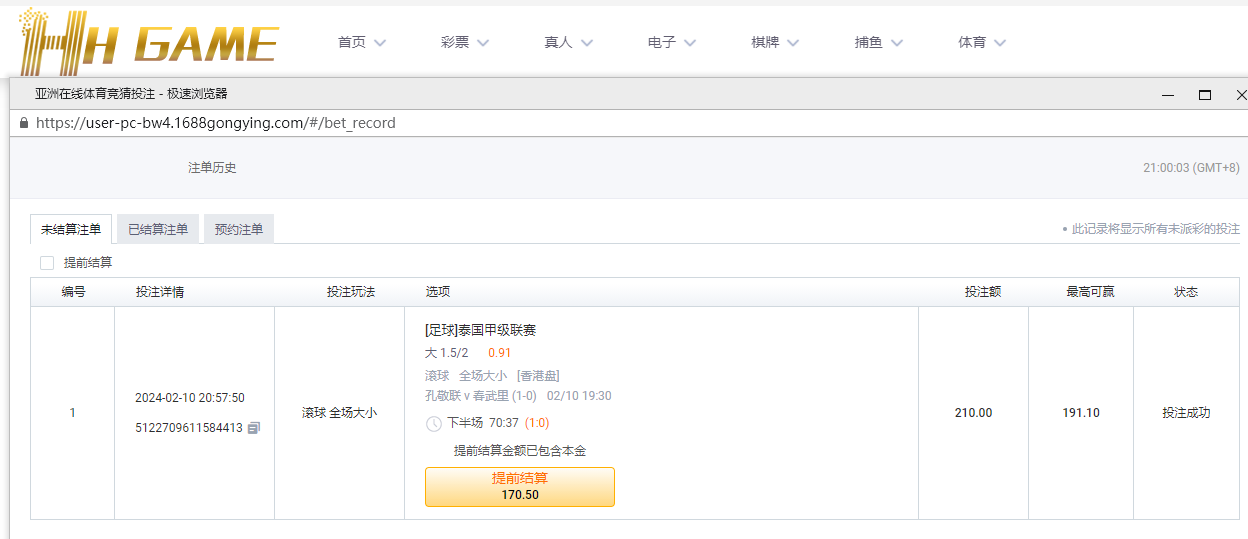
Task: Click the 大 1.5/2 selection text
Action: tap(447, 353)
